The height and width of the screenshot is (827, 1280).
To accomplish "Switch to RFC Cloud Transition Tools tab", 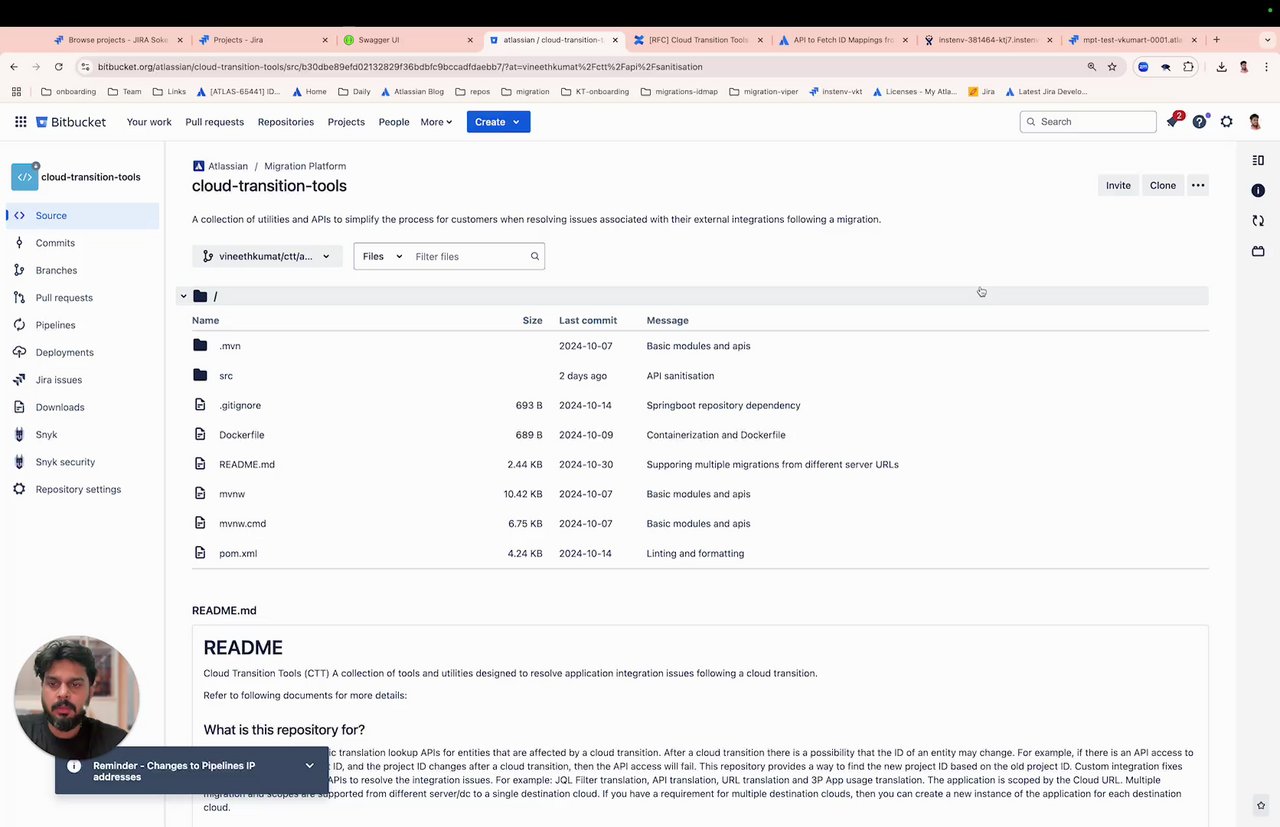I will [698, 40].
